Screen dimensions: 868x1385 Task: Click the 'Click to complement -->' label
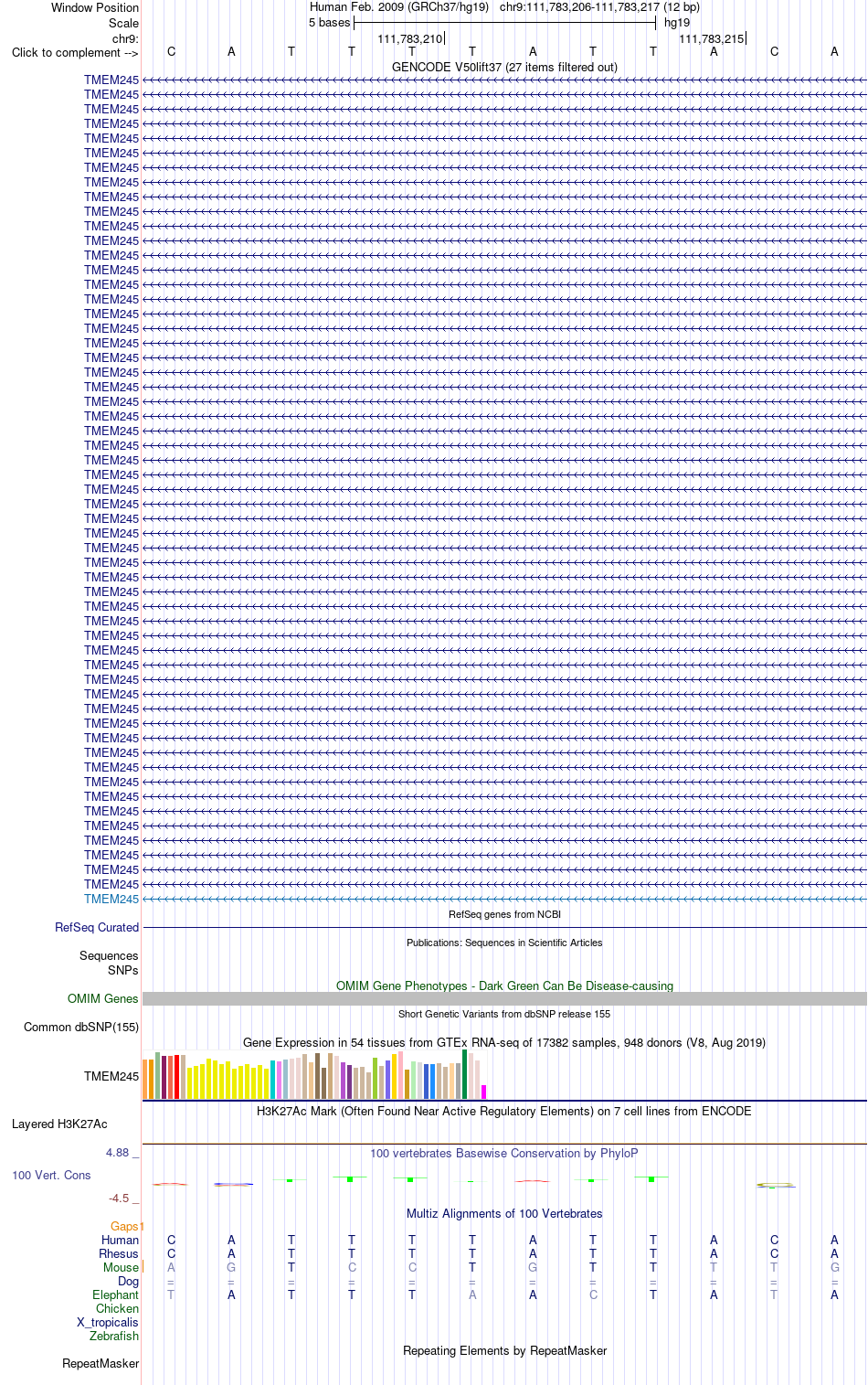click(75, 53)
